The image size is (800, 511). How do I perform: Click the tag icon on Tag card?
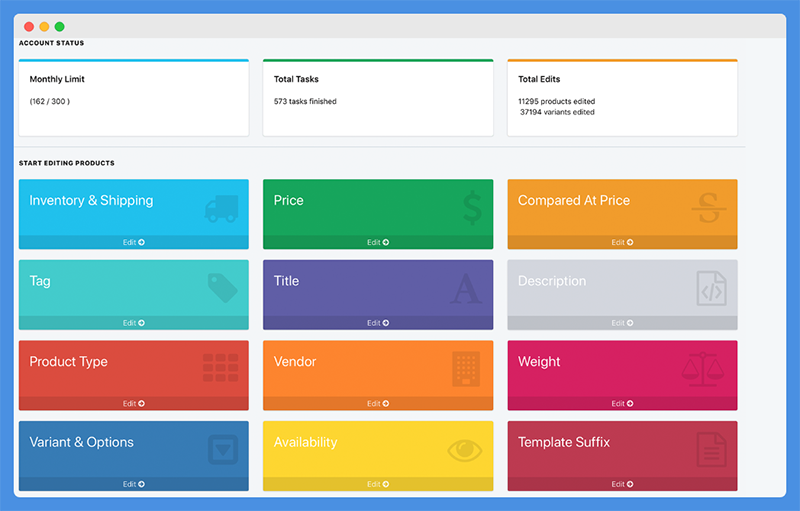[x=223, y=288]
